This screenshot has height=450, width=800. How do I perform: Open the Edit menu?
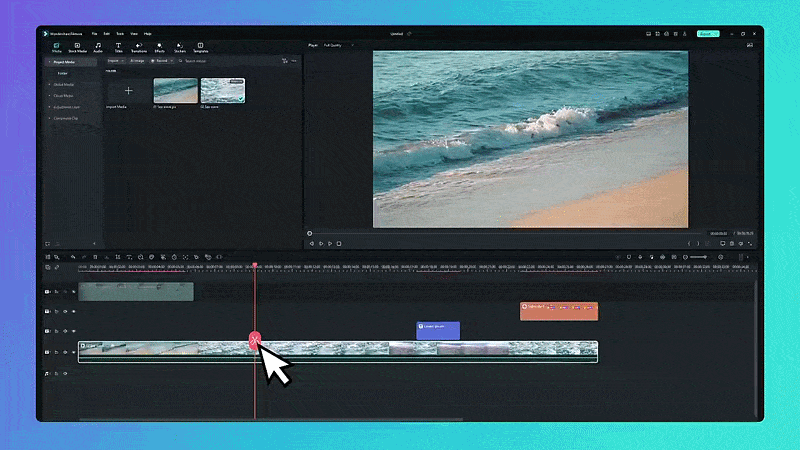tap(107, 34)
